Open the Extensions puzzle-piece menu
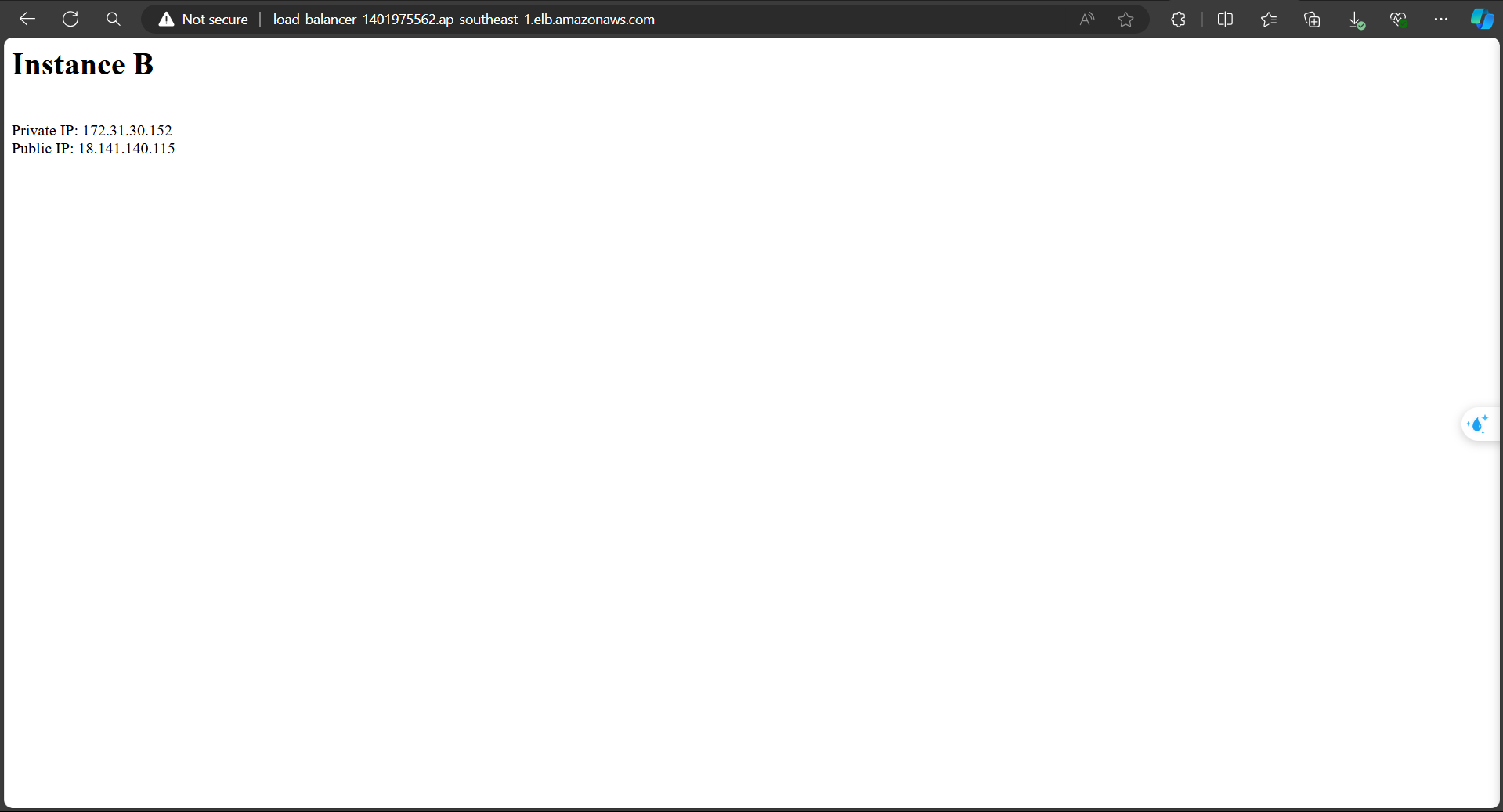The width and height of the screenshot is (1503, 812). 1178,20
